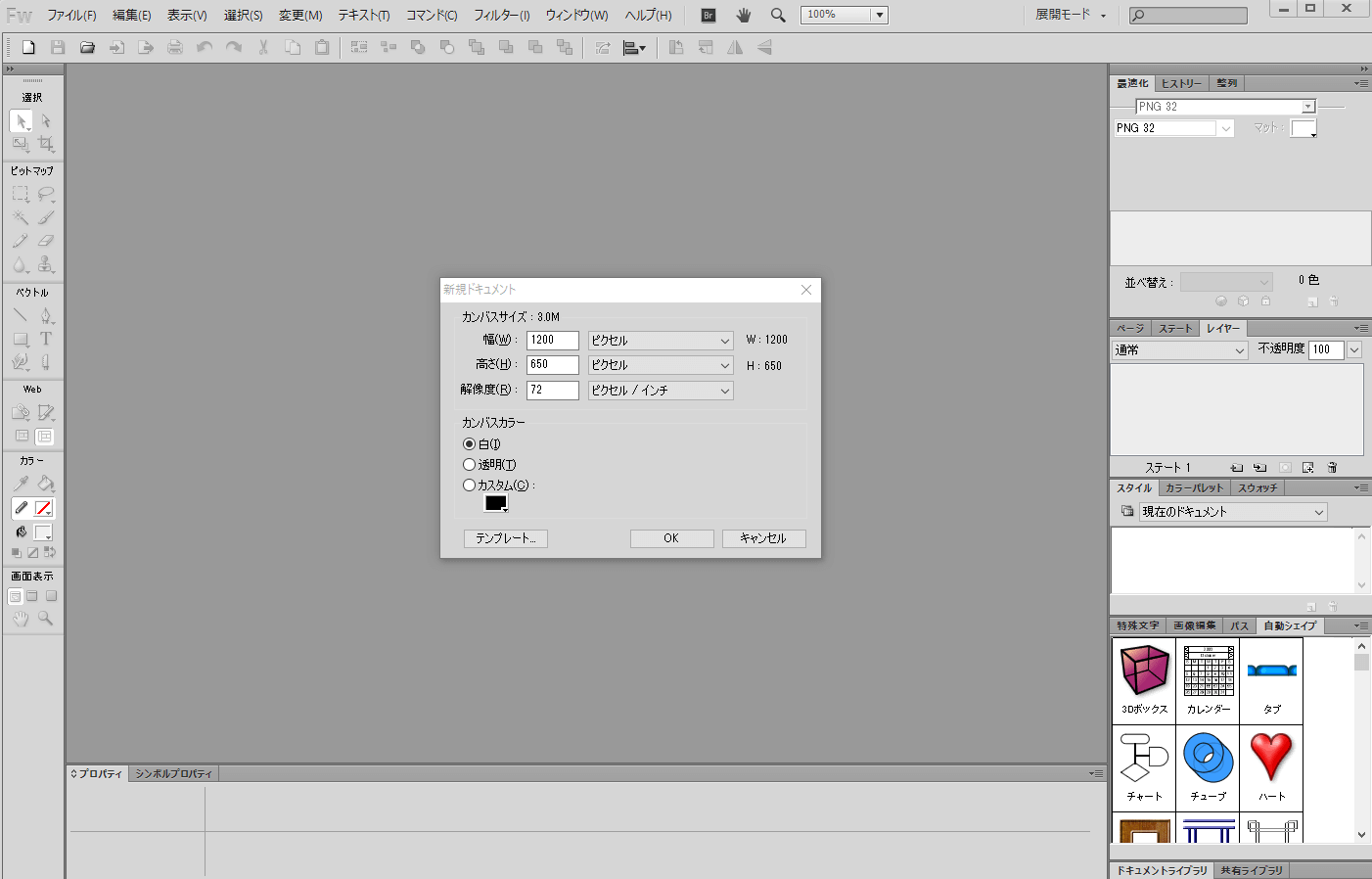Select the Hand tool in Tools panel
This screenshot has height=879, width=1372.
click(x=21, y=619)
